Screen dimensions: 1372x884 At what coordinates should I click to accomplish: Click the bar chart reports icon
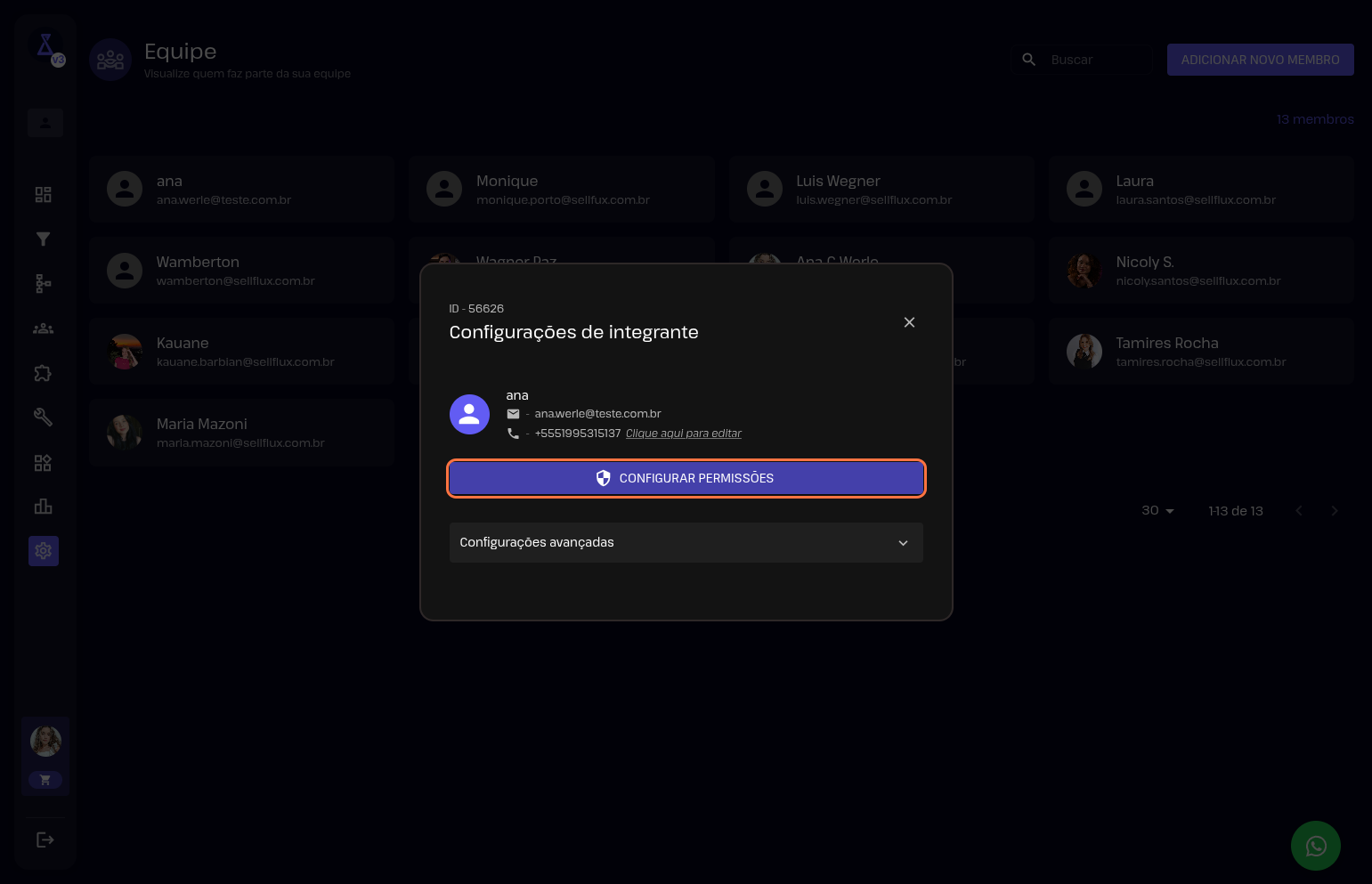pyautogui.click(x=43, y=507)
